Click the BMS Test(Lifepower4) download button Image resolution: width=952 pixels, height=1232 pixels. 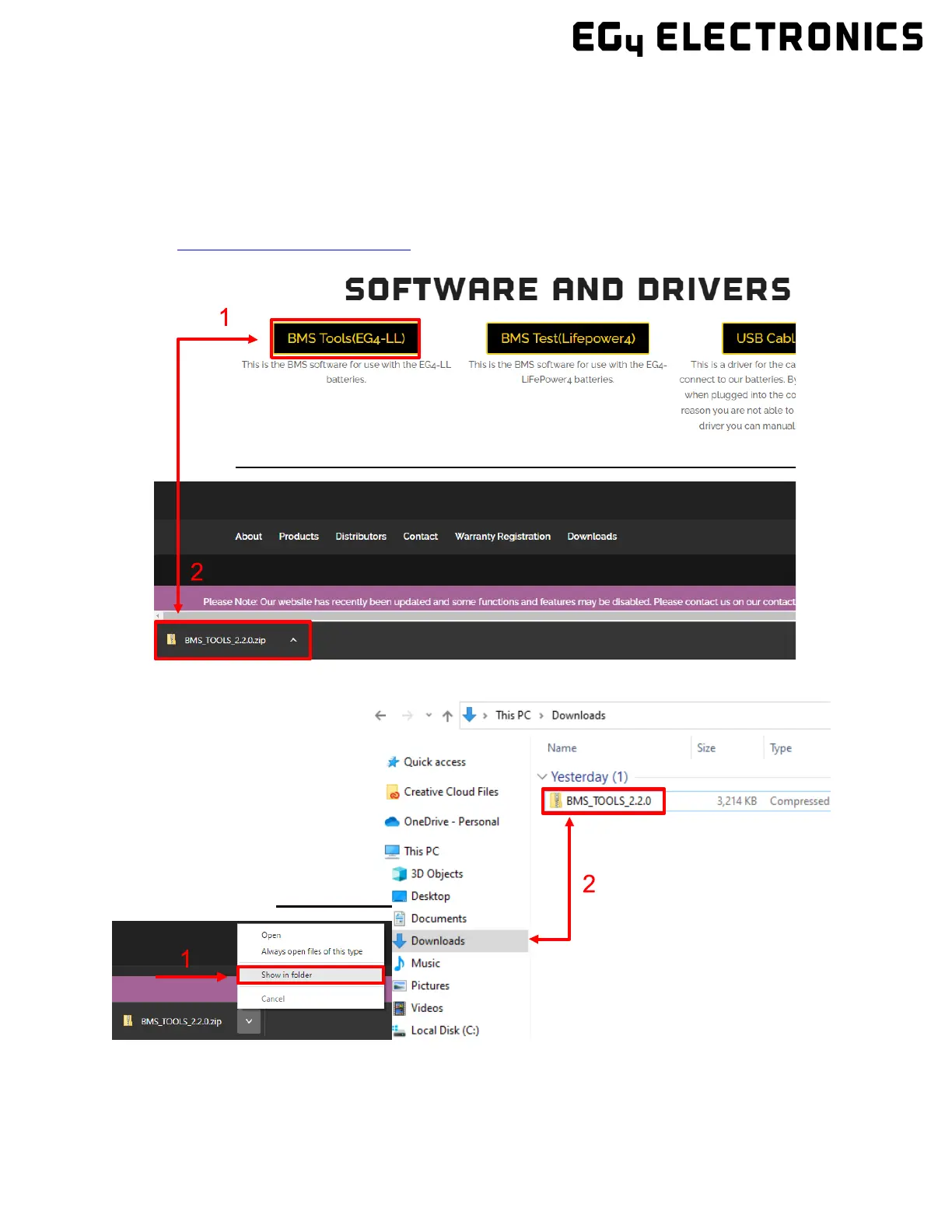click(x=568, y=338)
